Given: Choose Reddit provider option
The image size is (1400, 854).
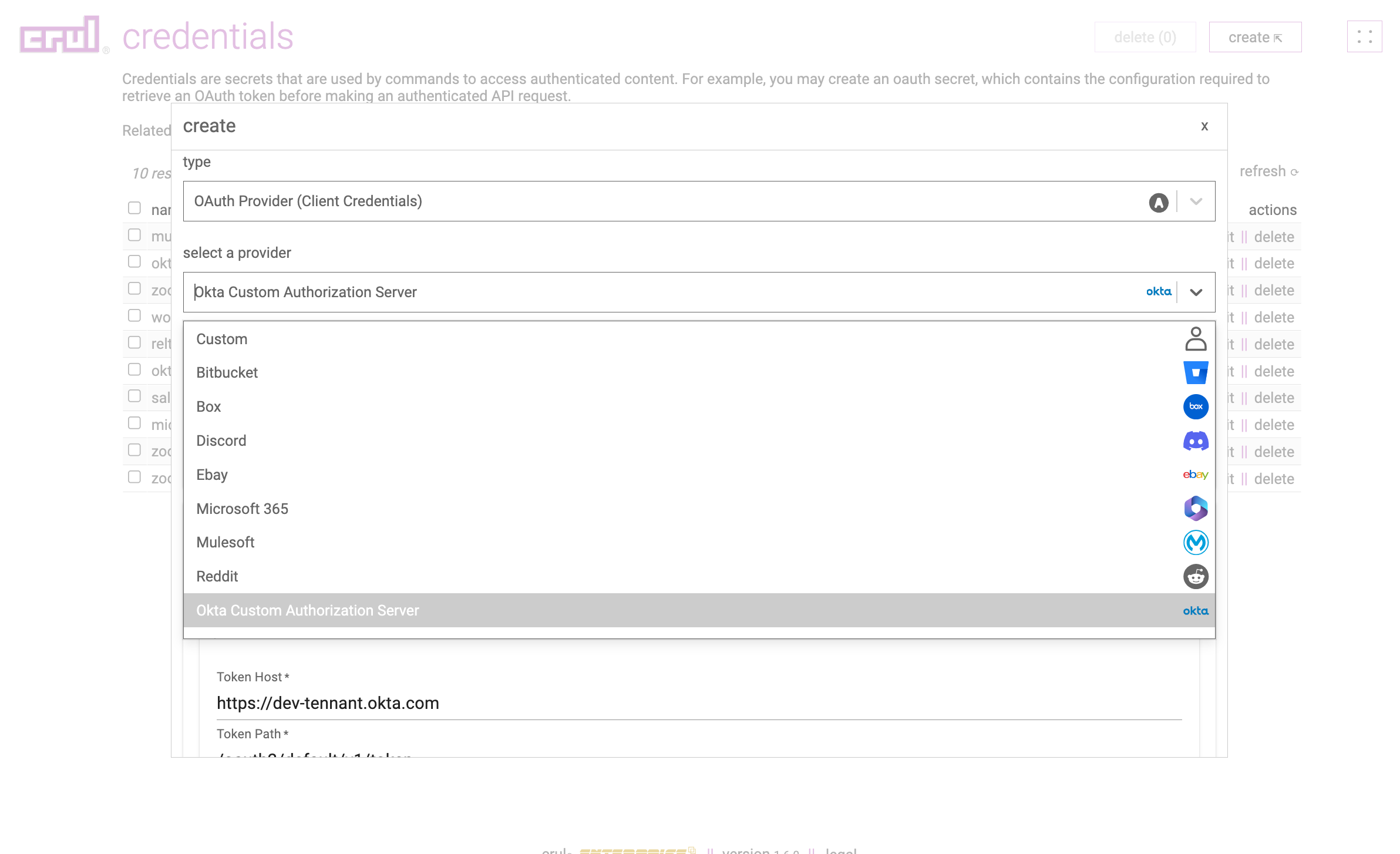Looking at the screenshot, I should click(x=699, y=576).
